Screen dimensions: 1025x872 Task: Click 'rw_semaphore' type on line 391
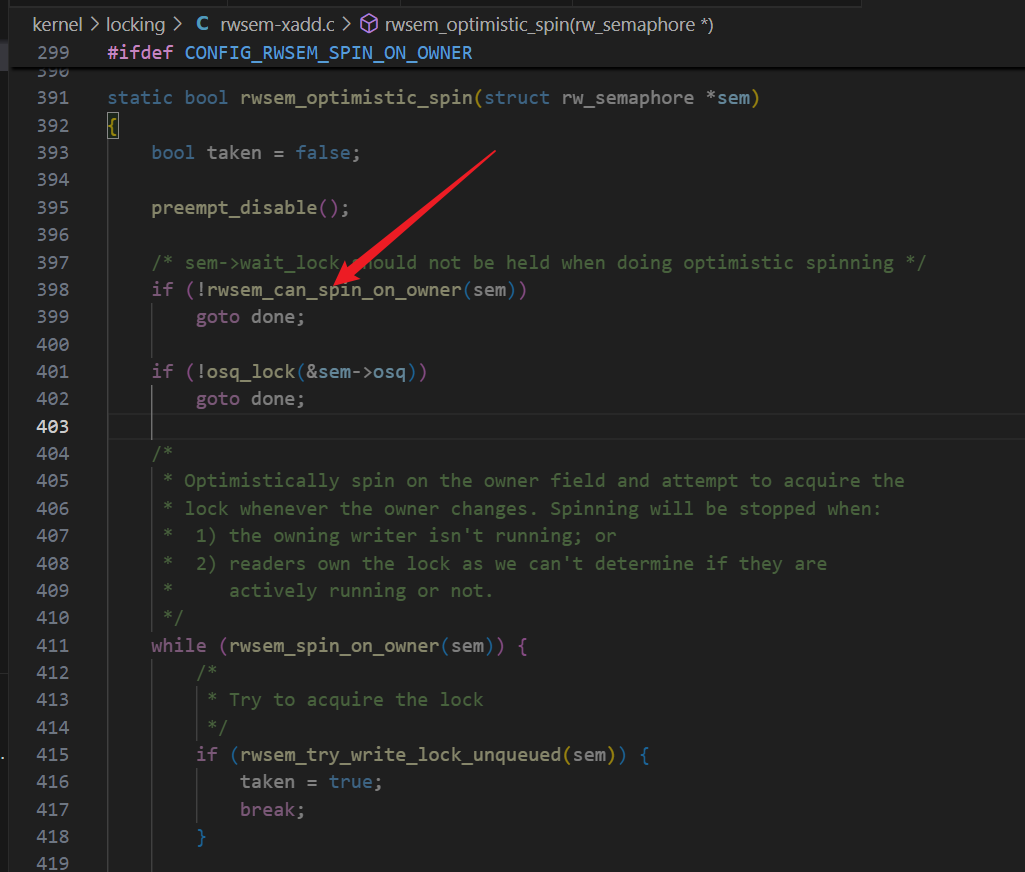click(x=628, y=98)
